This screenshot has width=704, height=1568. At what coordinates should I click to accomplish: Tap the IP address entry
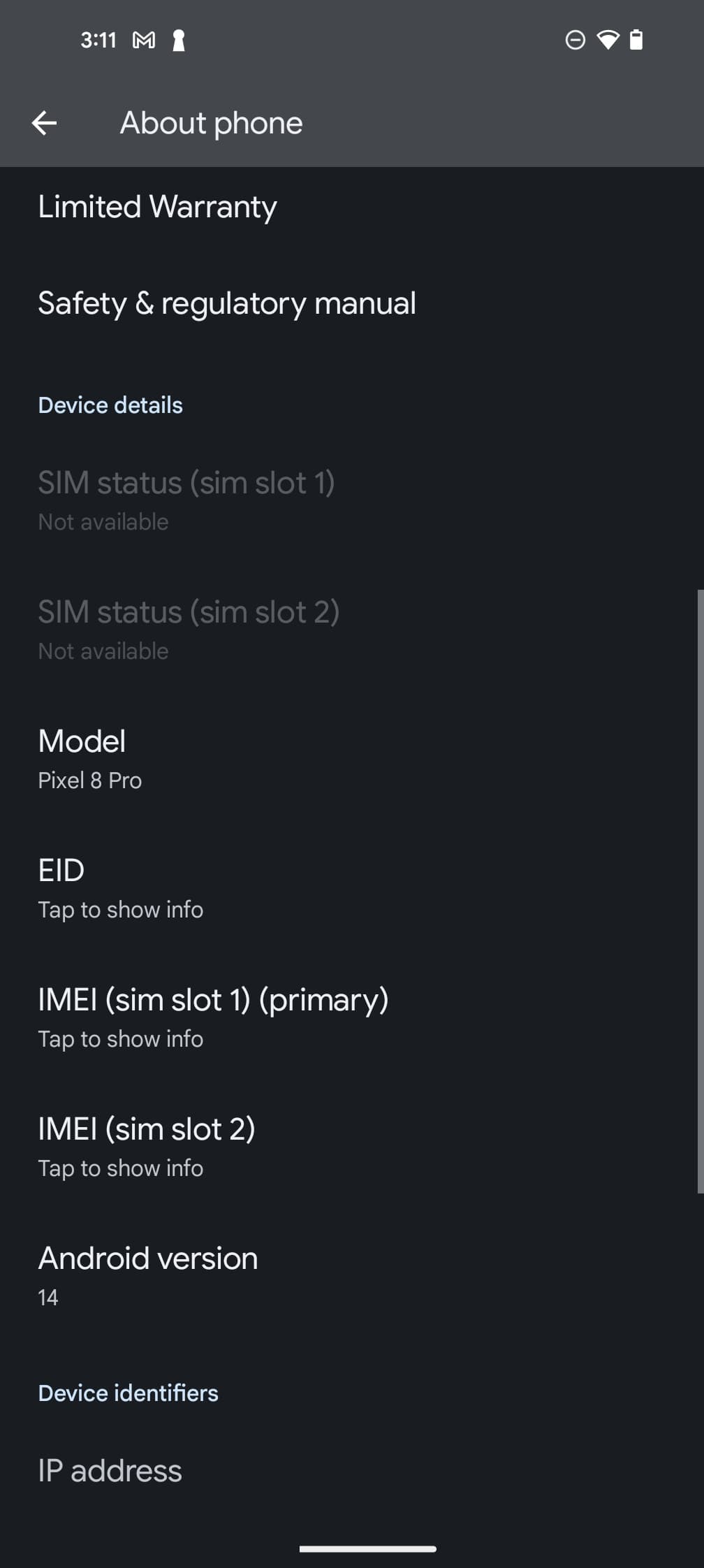click(110, 1471)
